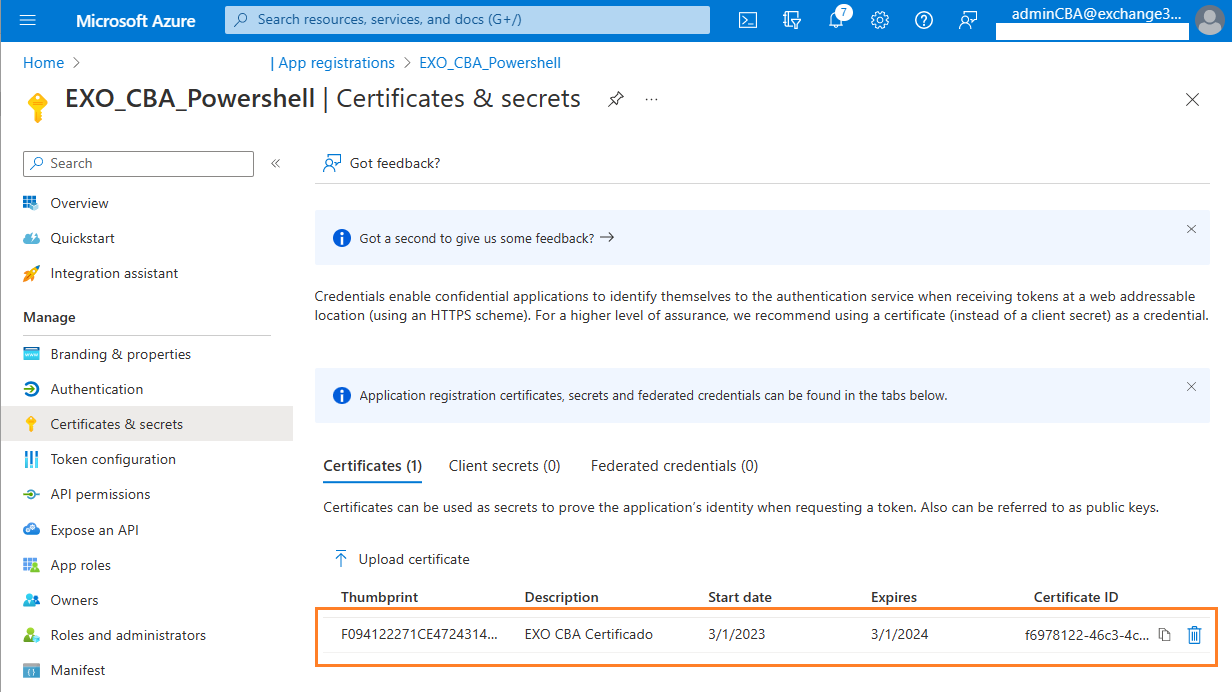Image resolution: width=1232 pixels, height=692 pixels.
Task: Switch to the Certificates (1) tab
Action: 373,466
